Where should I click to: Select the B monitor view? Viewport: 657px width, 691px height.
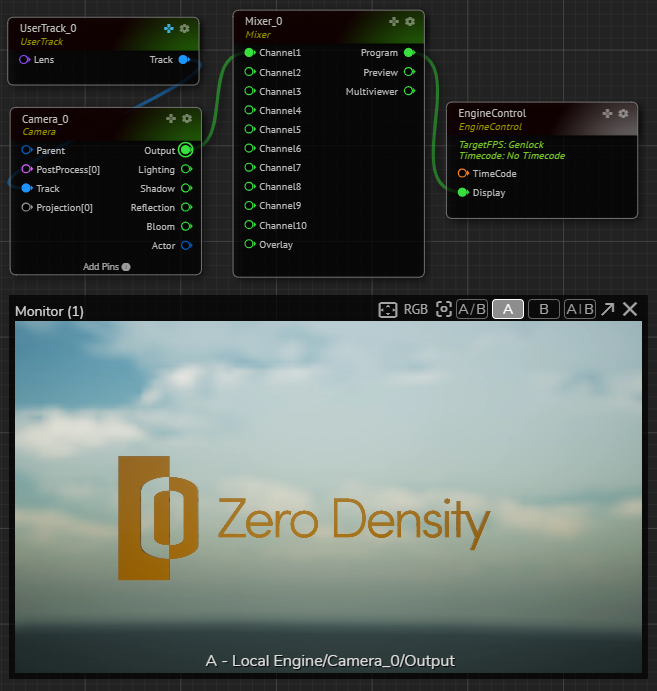[543, 310]
